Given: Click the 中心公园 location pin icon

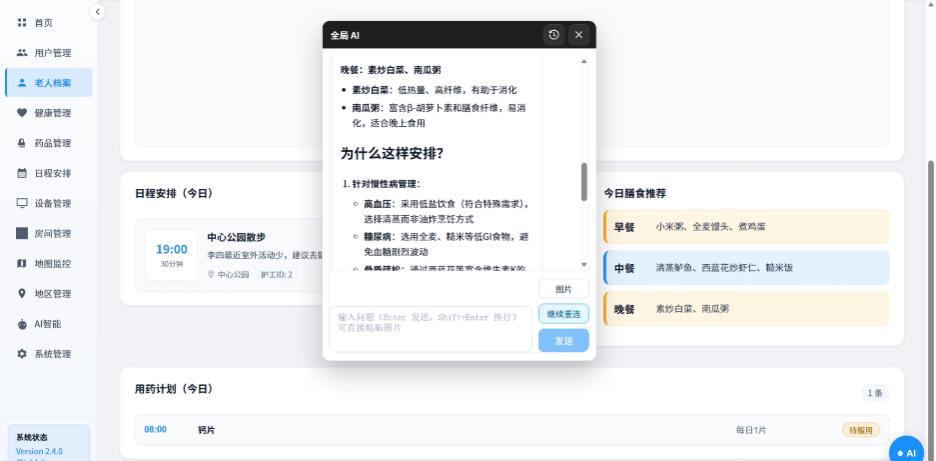Looking at the screenshot, I should [x=211, y=275].
